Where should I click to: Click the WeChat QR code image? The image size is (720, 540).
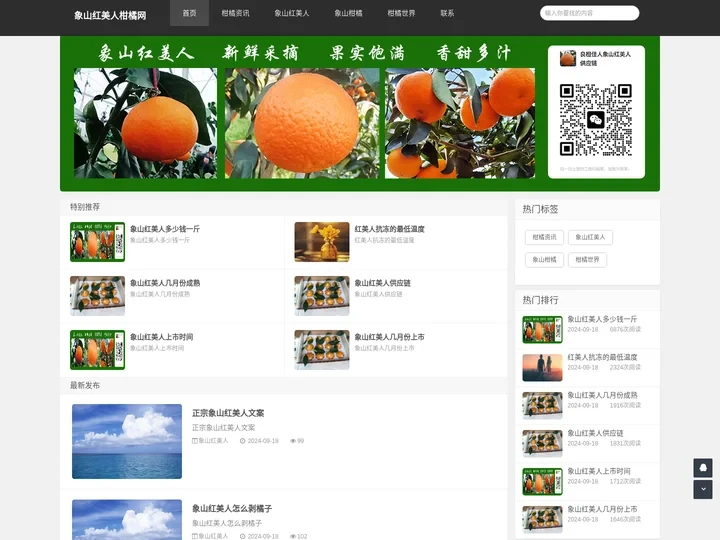[x=596, y=120]
